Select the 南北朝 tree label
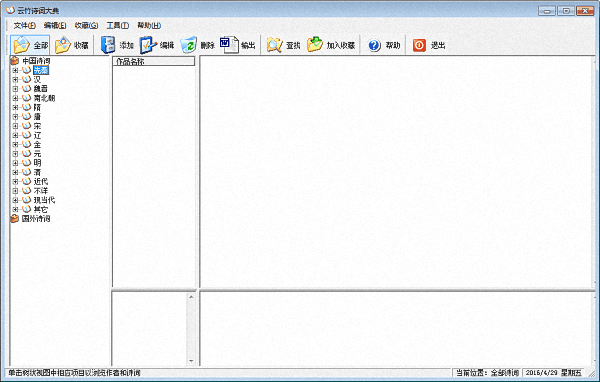Screen dimensions: 600x382 [x=44, y=98]
